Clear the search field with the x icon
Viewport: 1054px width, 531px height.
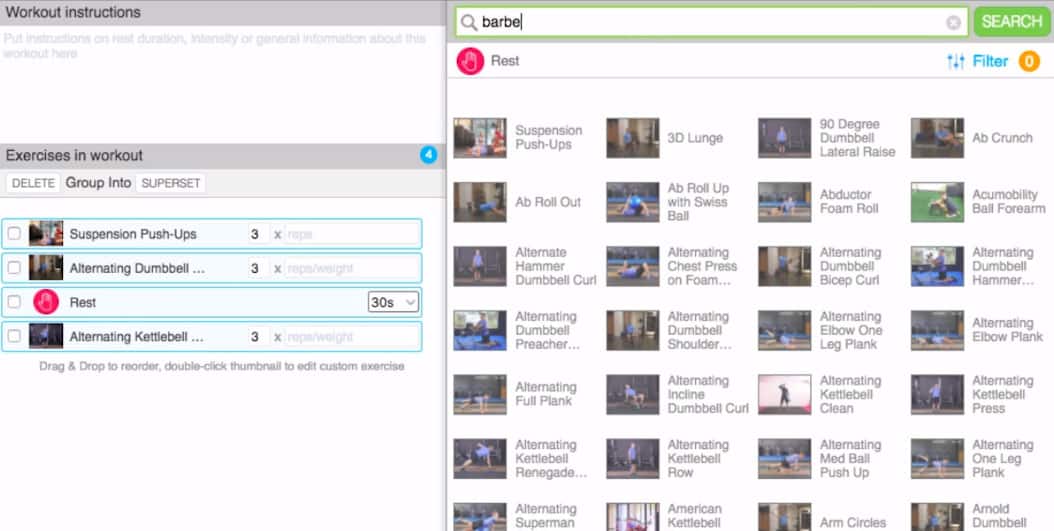tap(953, 23)
